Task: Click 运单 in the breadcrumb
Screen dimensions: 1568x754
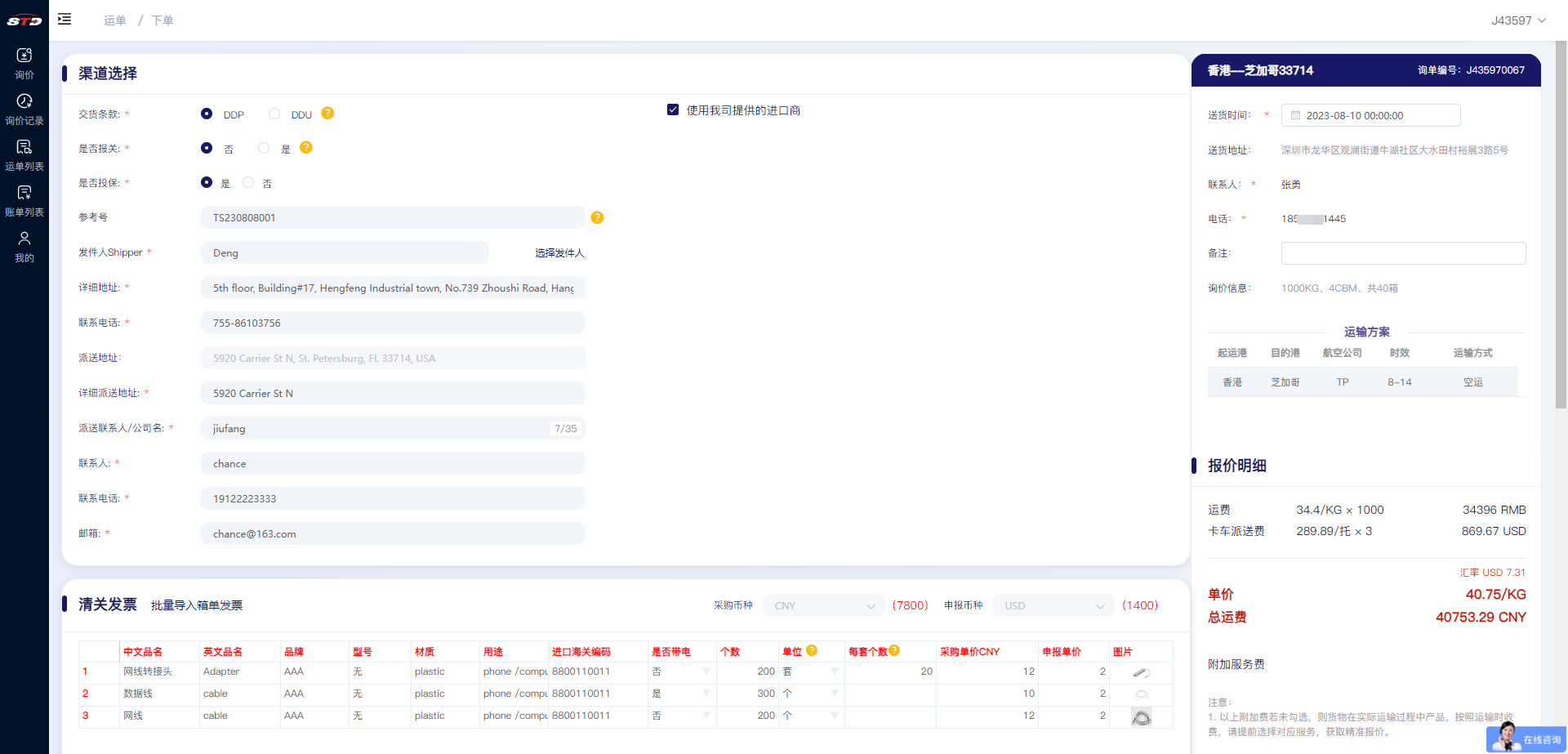Action: click(x=115, y=20)
